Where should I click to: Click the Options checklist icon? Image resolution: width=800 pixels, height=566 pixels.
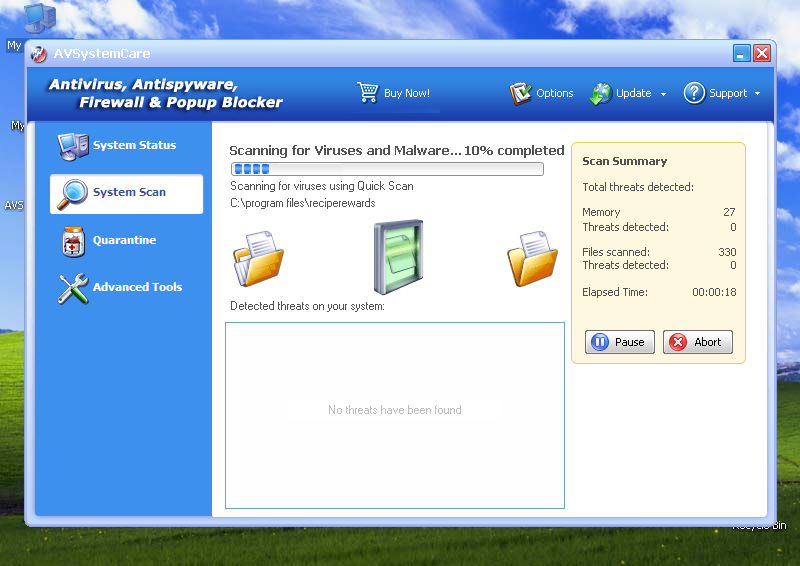coord(520,93)
